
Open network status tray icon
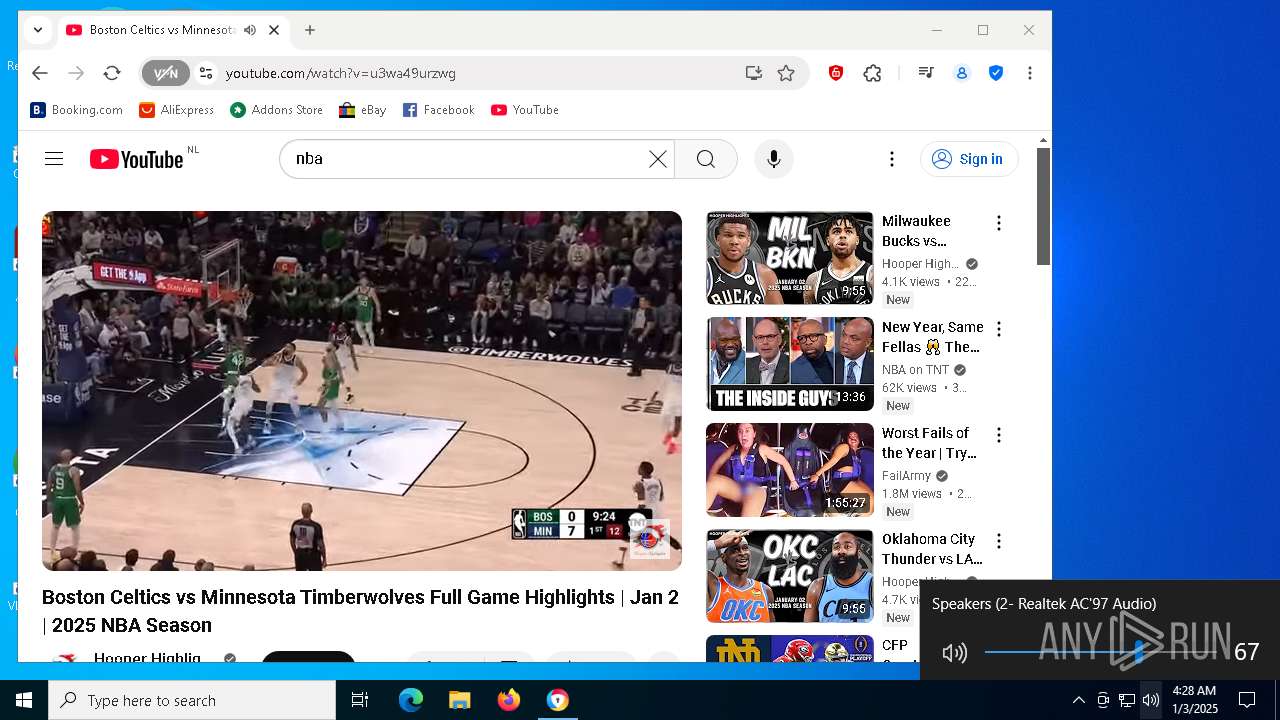1127,700
